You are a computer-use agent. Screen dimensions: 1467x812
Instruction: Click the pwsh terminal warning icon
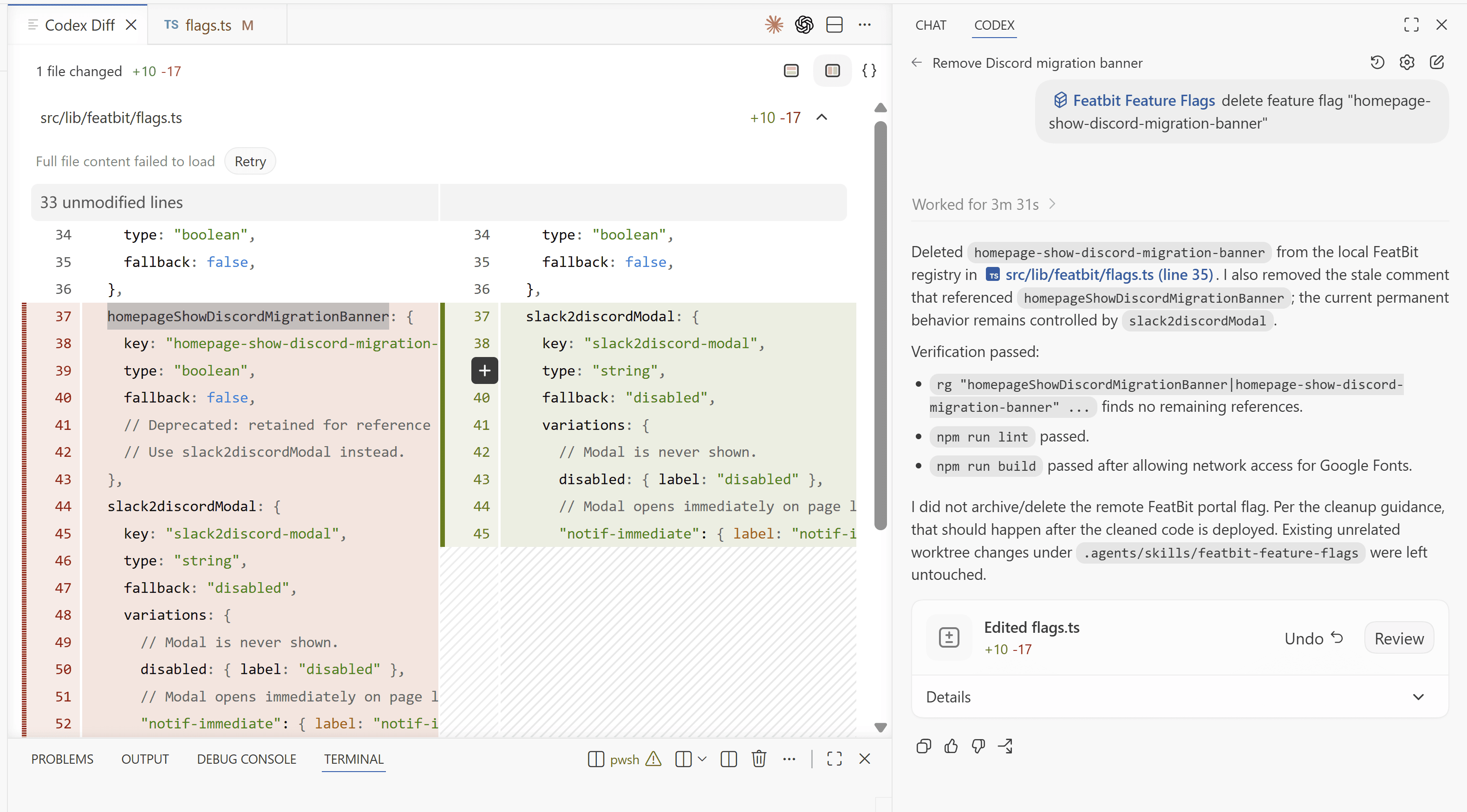coord(654,759)
